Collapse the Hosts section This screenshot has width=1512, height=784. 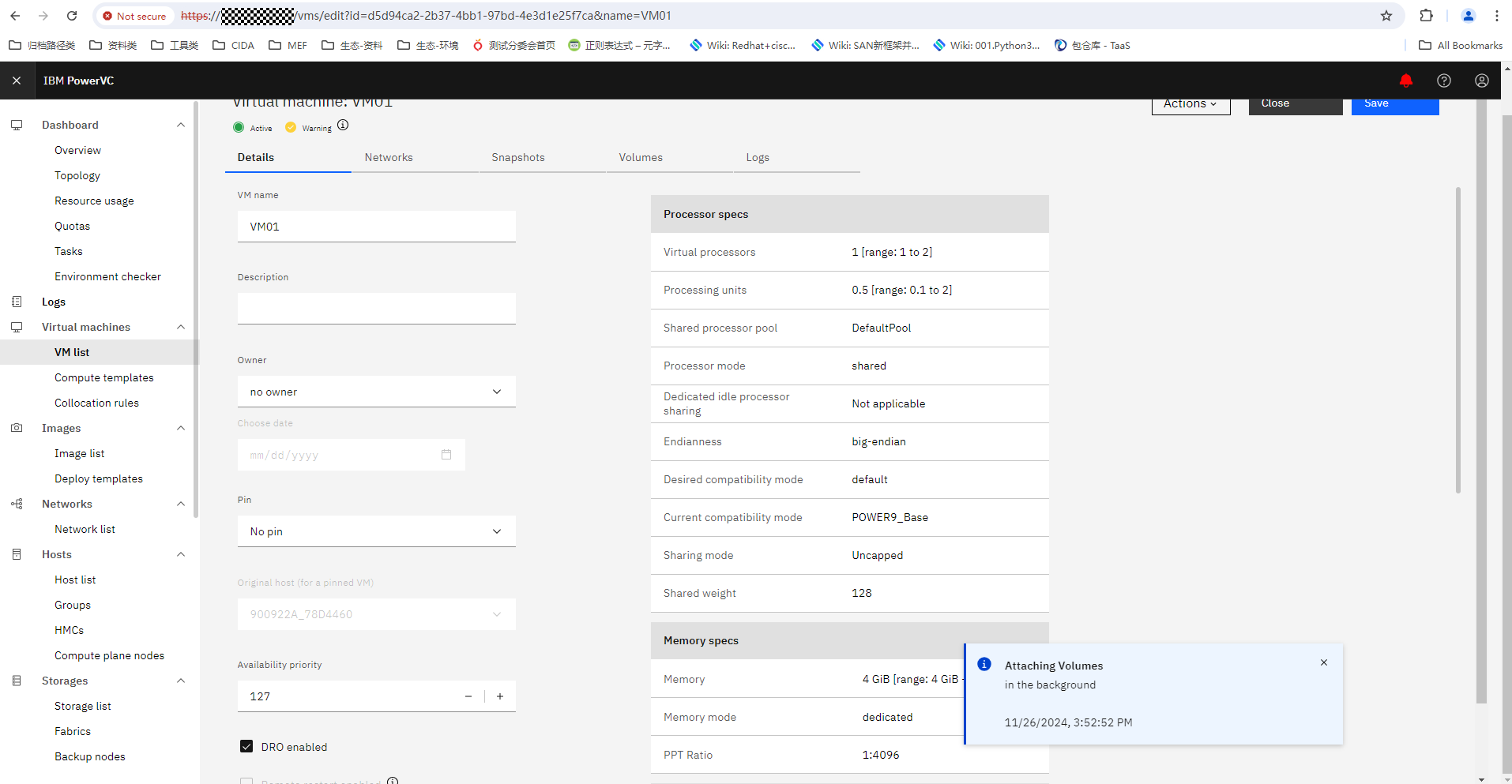181,554
